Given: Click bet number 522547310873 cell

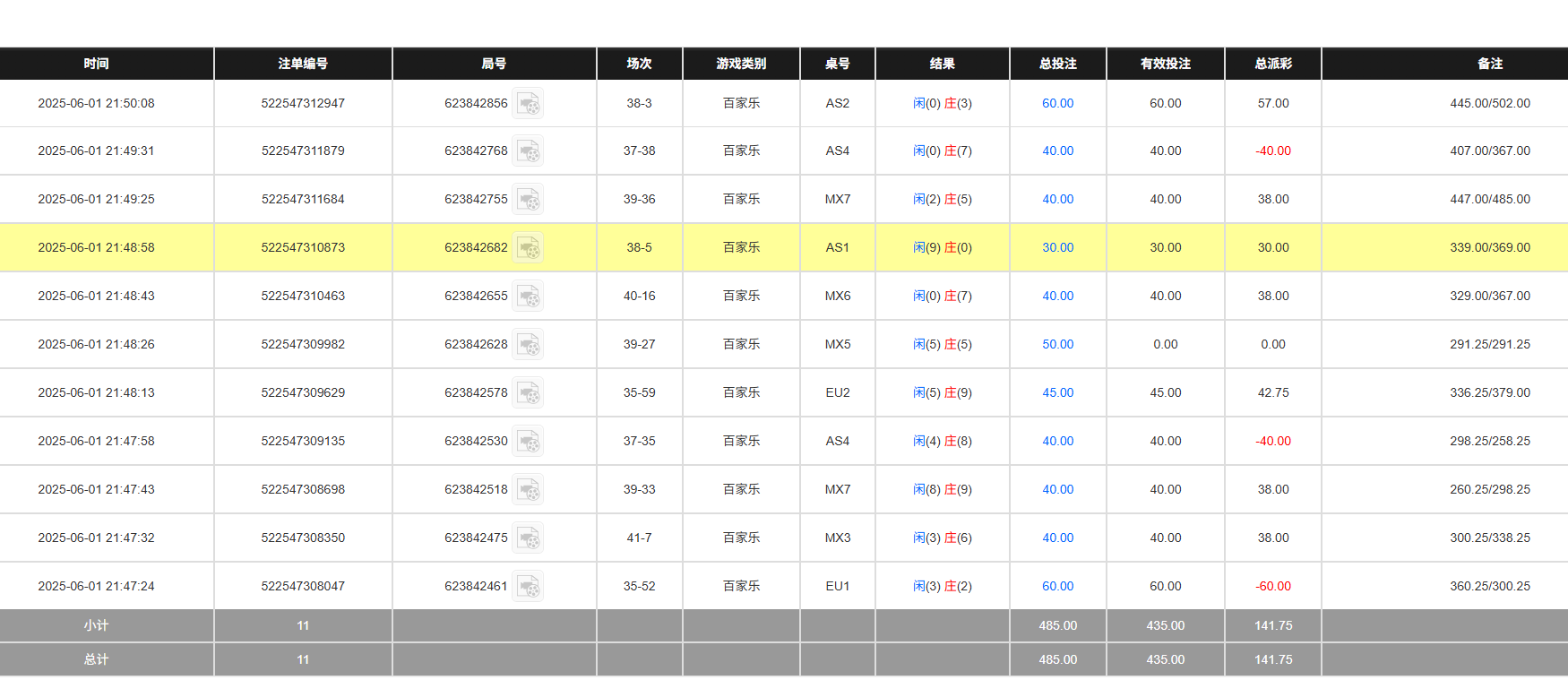Looking at the screenshot, I should pyautogui.click(x=303, y=248).
